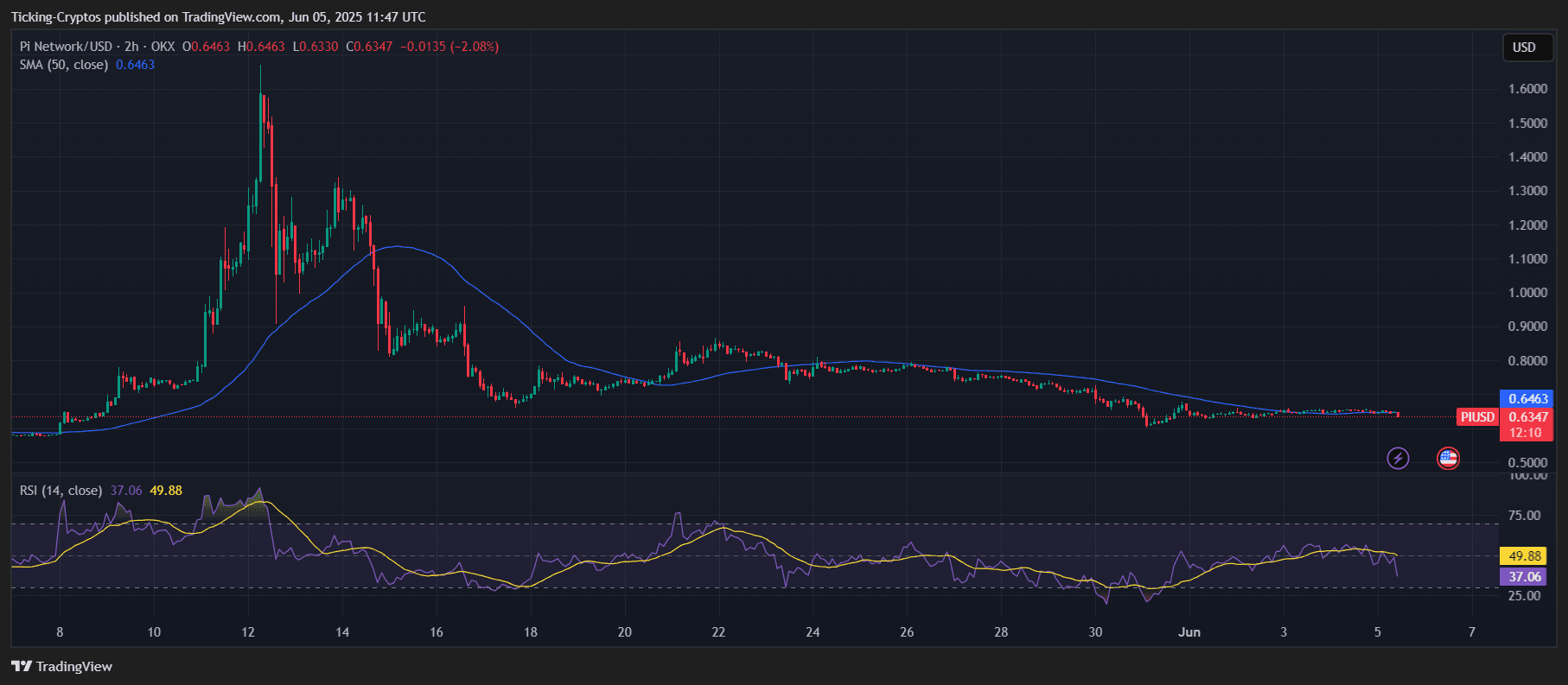Click the 8 date label on time axis
This screenshot has height=685, width=1568.
(x=60, y=632)
